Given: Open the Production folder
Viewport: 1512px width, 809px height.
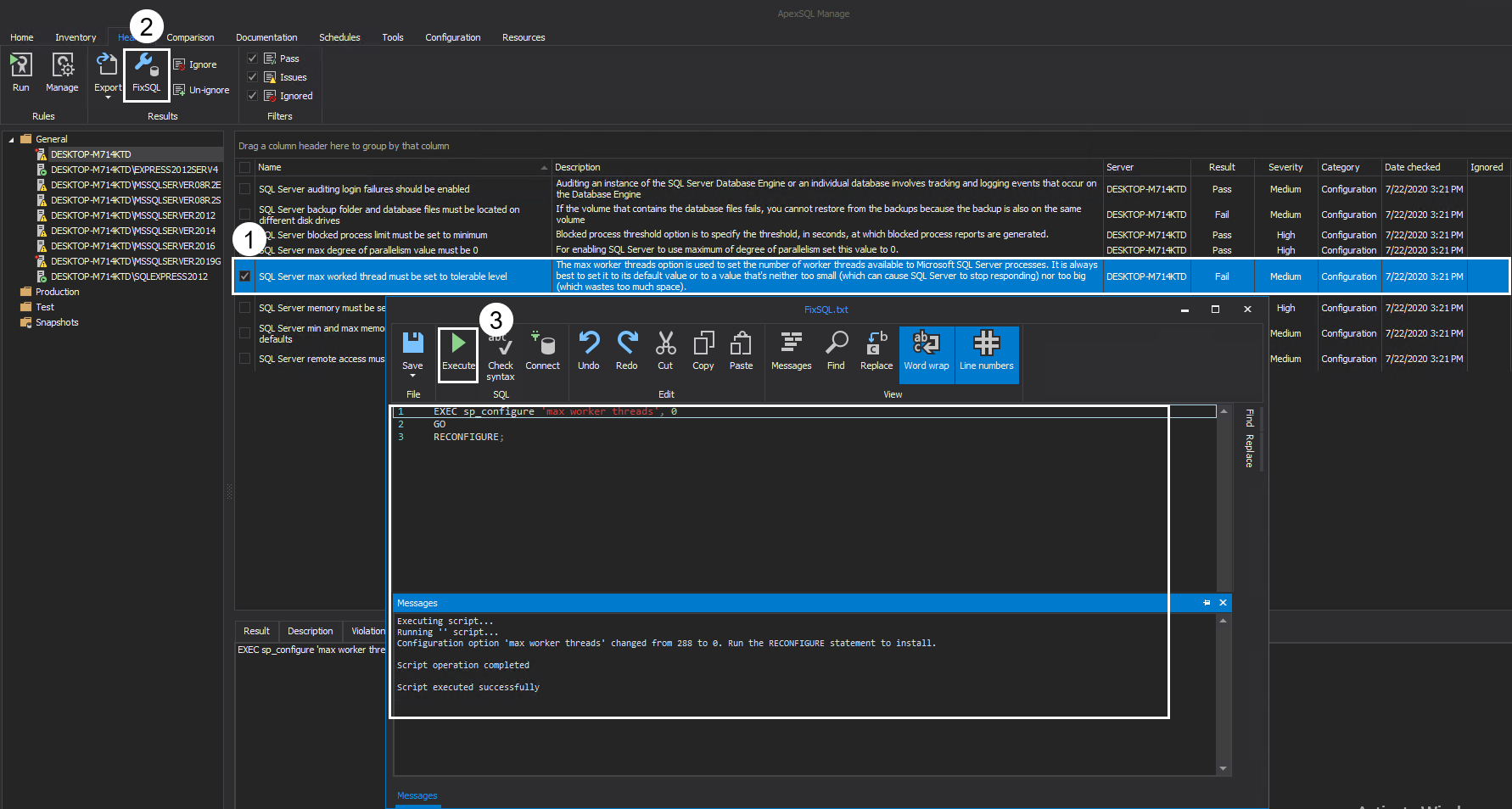Looking at the screenshot, I should click(57, 292).
